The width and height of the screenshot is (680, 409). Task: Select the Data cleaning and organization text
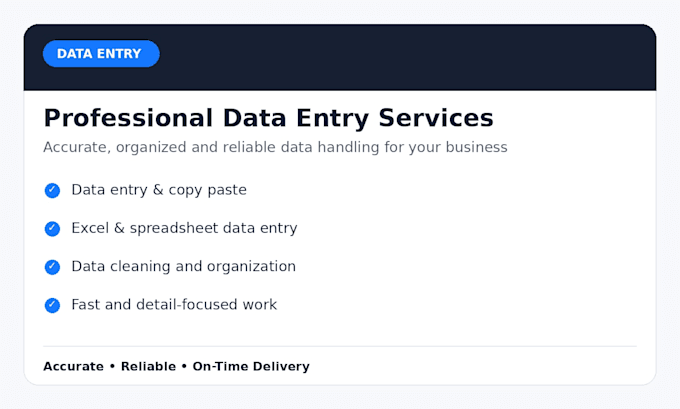(183, 266)
